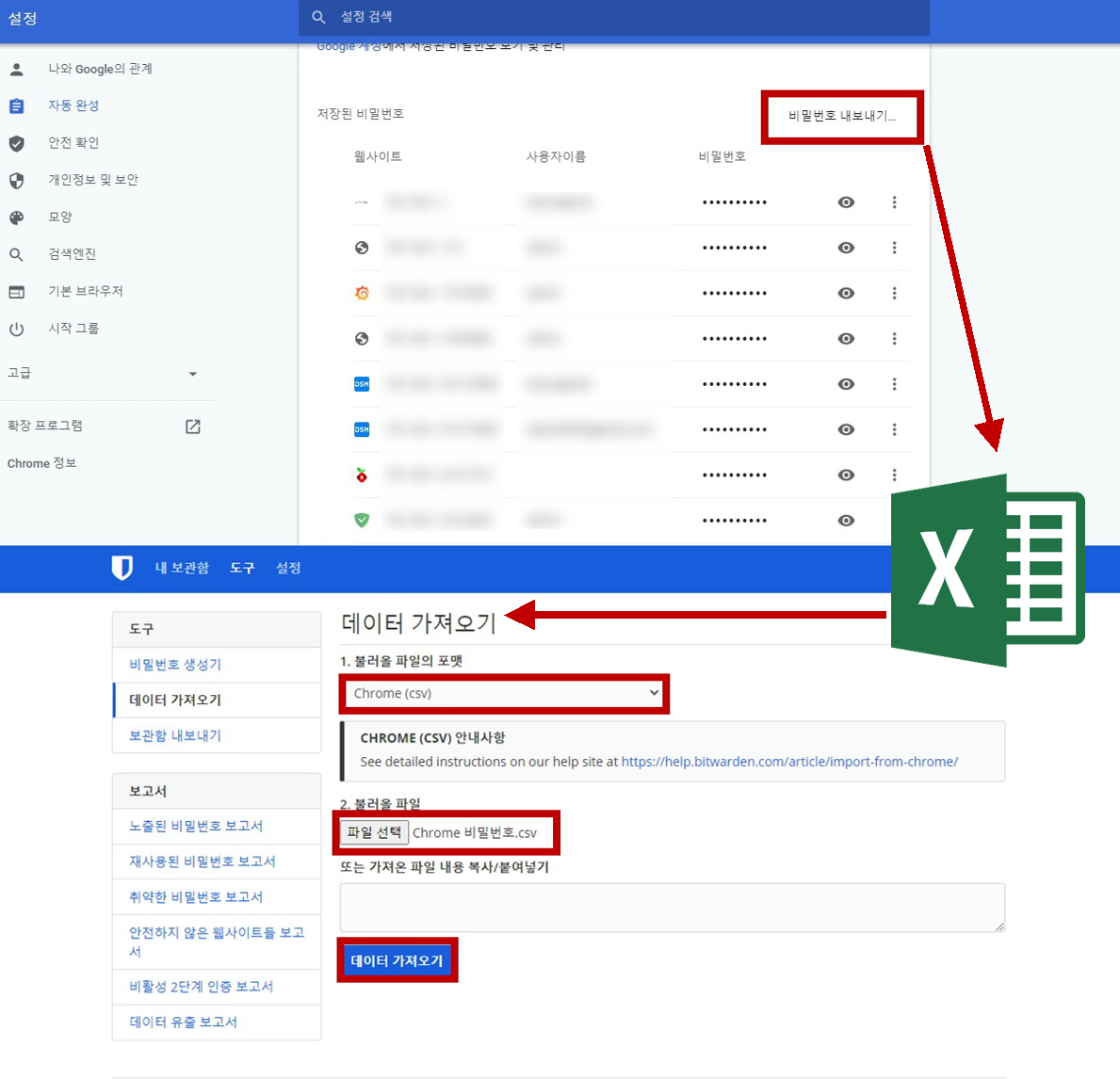
Task: Open 노출된 비밀번호 보고서
Action: pyautogui.click(x=217, y=827)
